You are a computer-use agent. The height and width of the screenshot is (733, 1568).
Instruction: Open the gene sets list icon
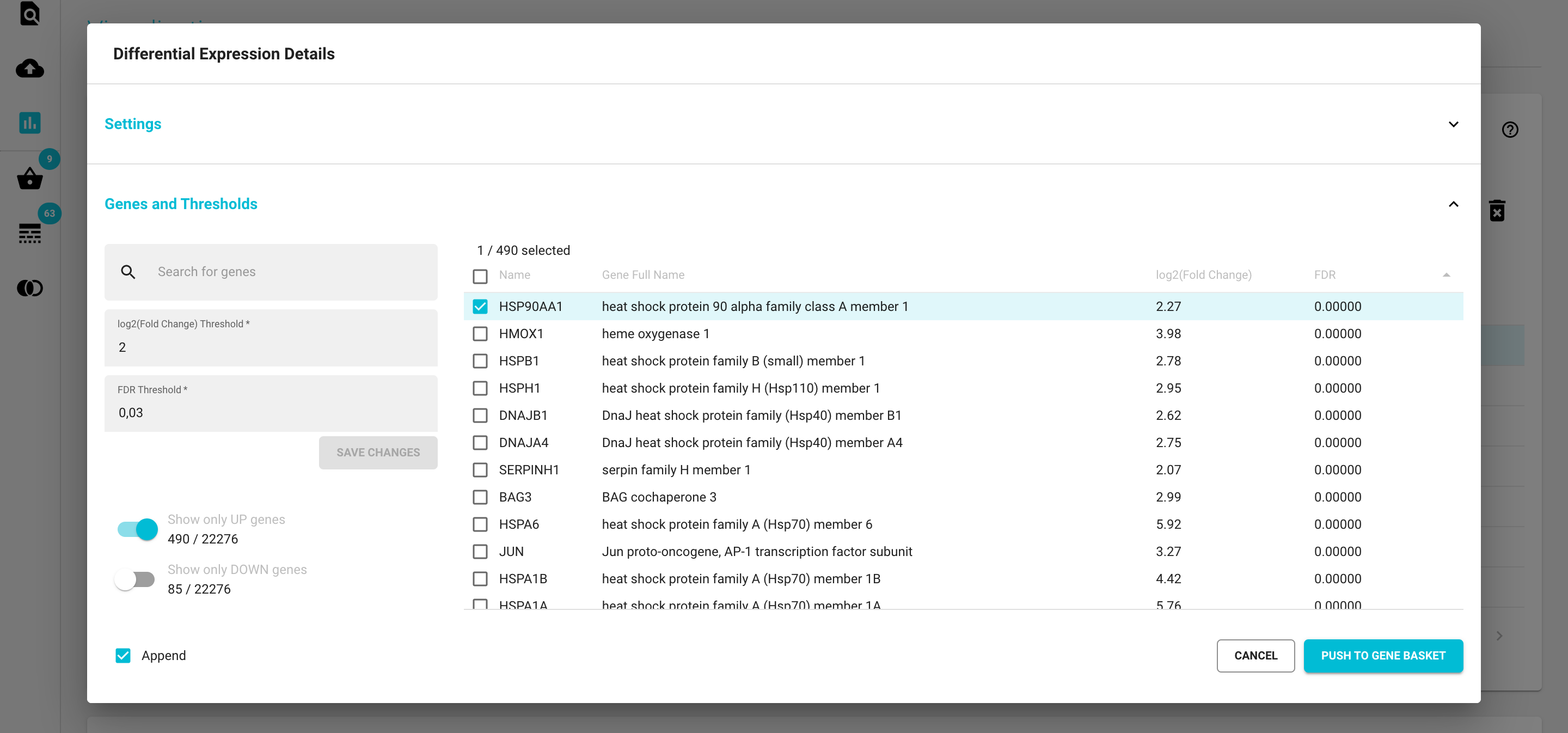[29, 233]
